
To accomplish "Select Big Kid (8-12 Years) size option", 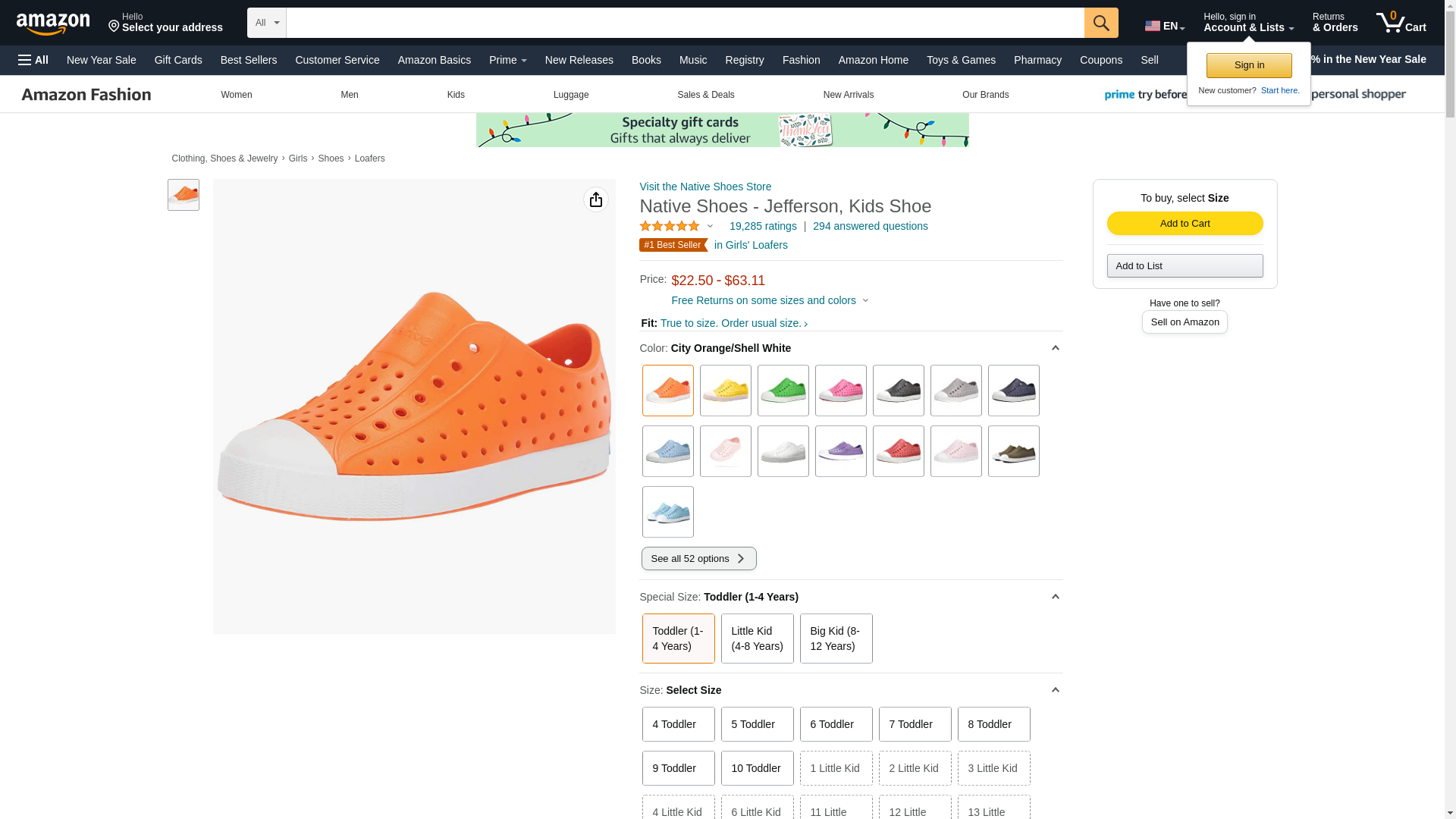I will coord(836,639).
